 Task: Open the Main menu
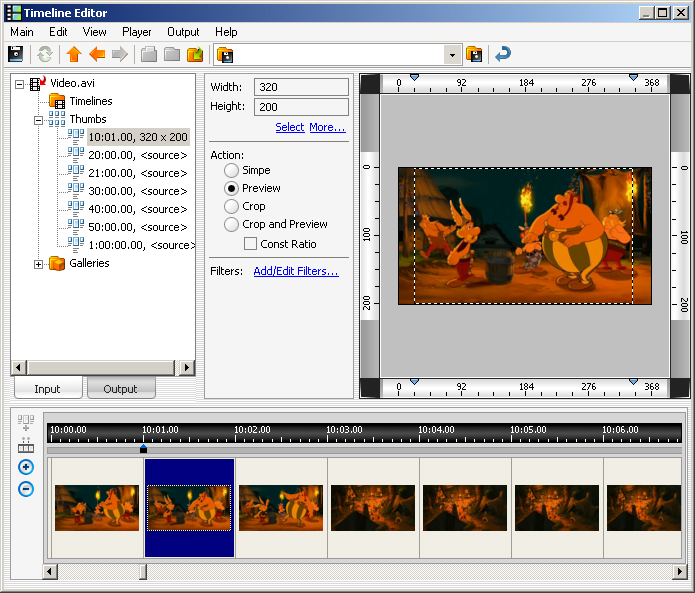(22, 32)
